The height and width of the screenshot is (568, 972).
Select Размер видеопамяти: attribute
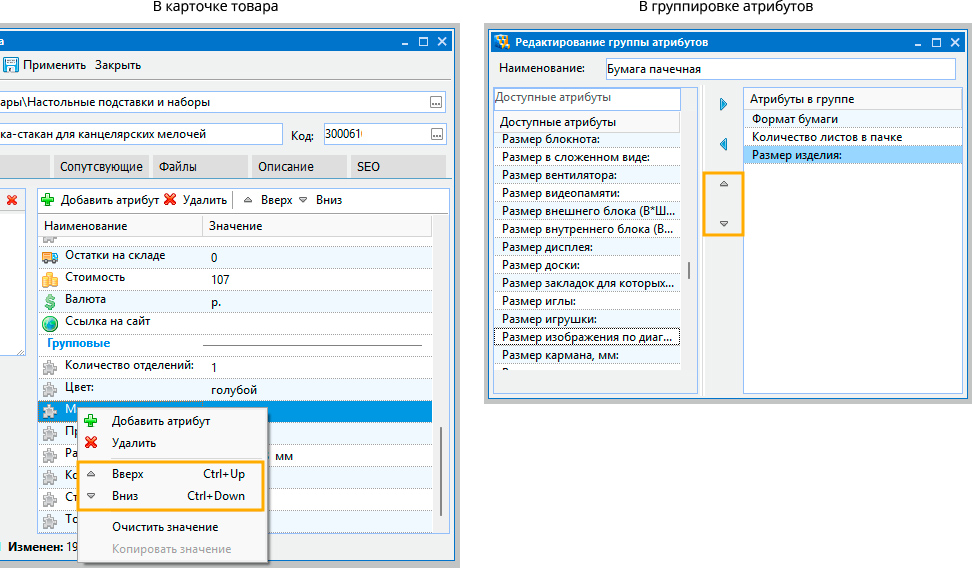587,193
